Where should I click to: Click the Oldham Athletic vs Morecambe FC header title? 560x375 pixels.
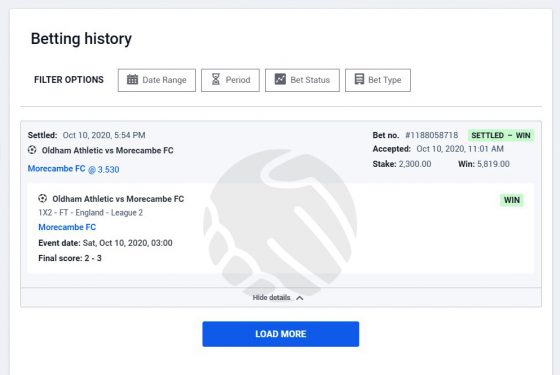point(108,150)
